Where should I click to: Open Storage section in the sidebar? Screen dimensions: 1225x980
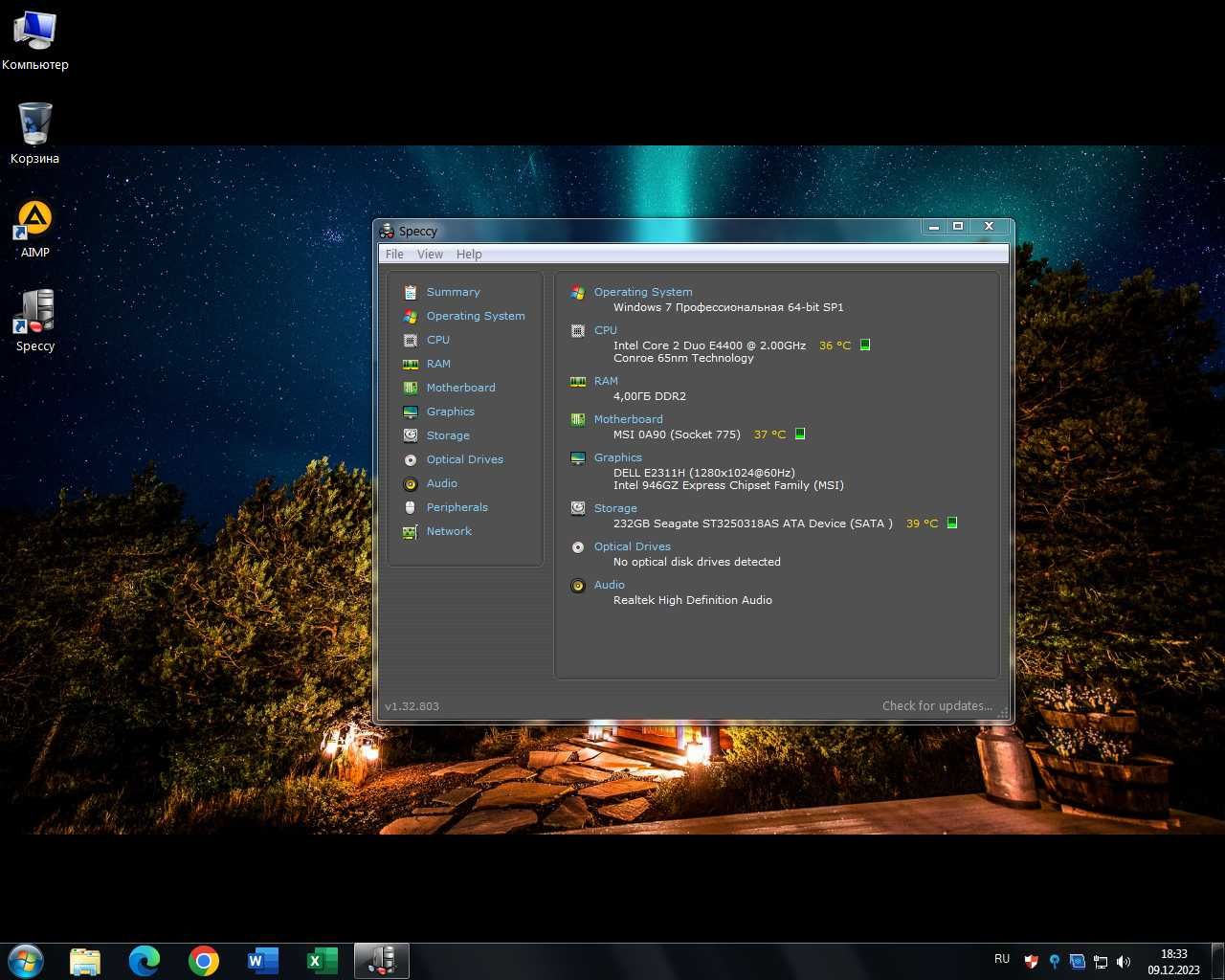point(448,435)
